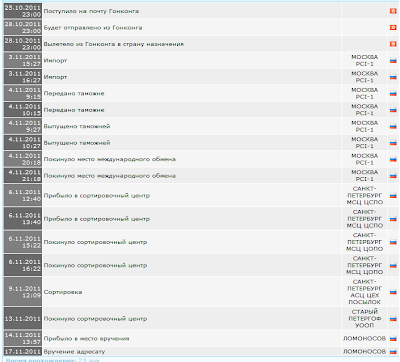Select 'Покинуло сортировочный центр' at 16:22
The width and height of the screenshot is (400, 362).
tap(95, 265)
